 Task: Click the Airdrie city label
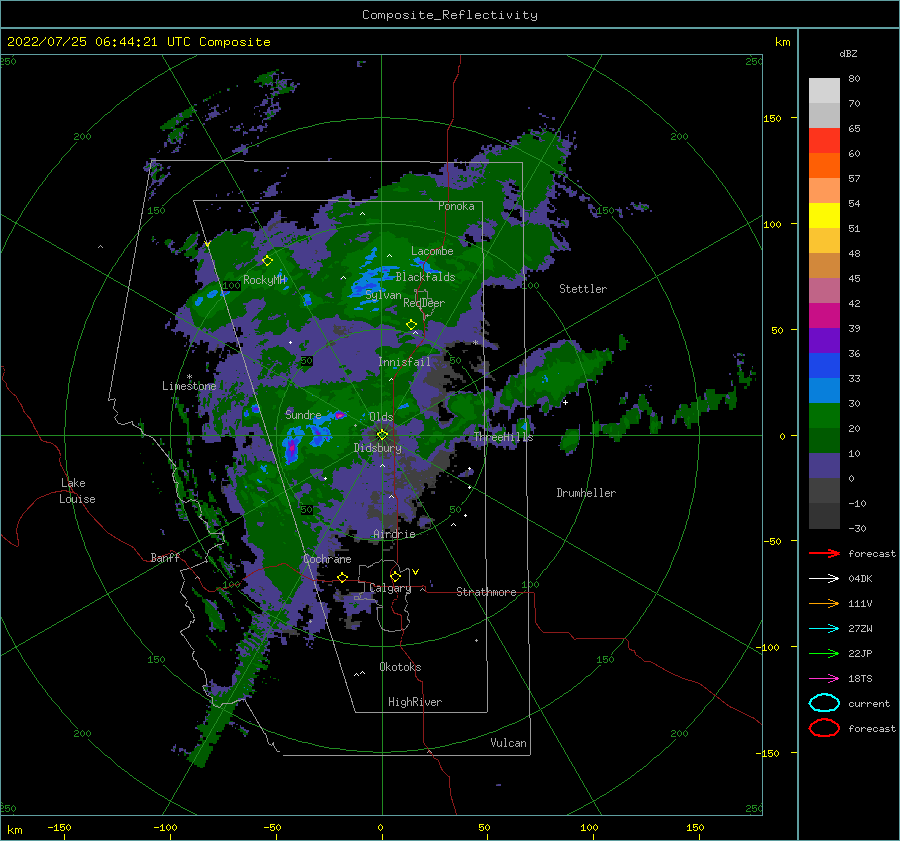394,534
